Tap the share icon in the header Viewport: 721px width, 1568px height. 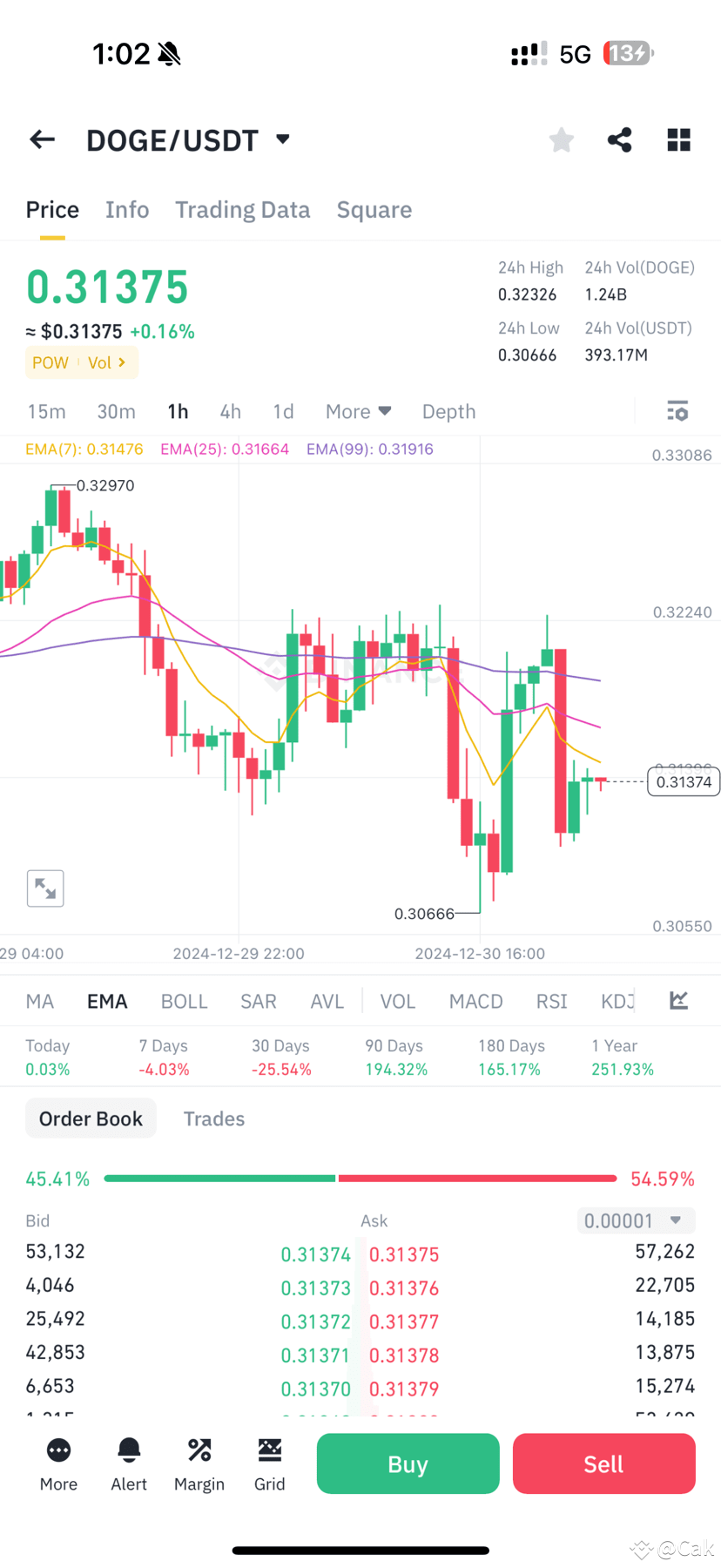(619, 139)
